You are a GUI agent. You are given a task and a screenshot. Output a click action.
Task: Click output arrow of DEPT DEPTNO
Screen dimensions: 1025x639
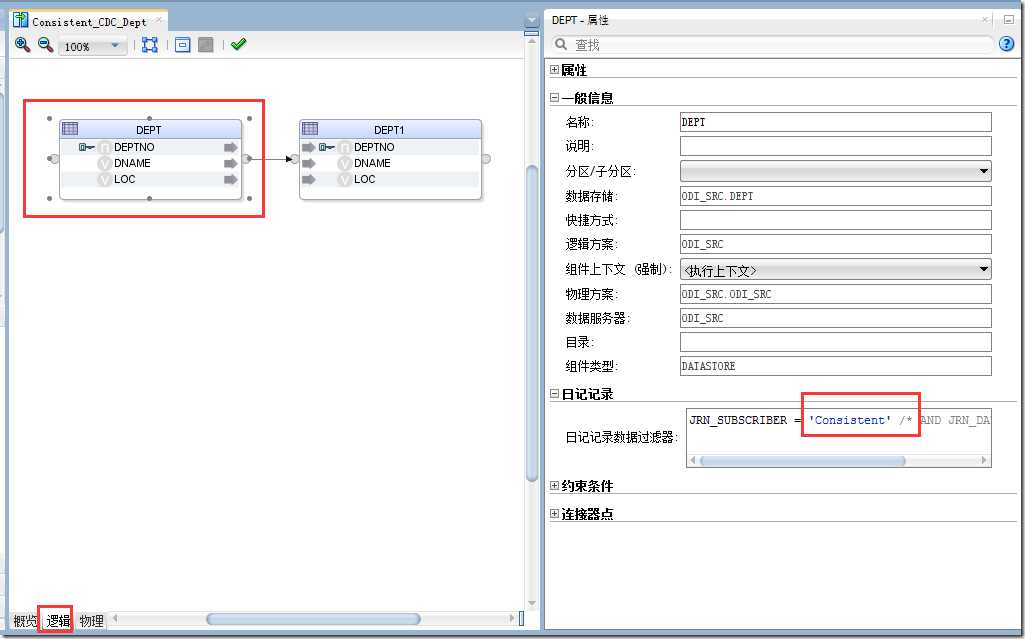tap(230, 147)
